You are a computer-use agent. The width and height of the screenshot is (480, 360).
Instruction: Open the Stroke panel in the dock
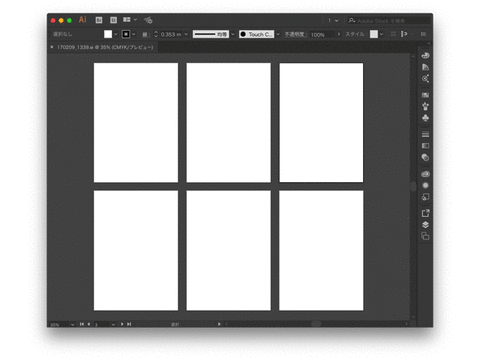(425, 134)
